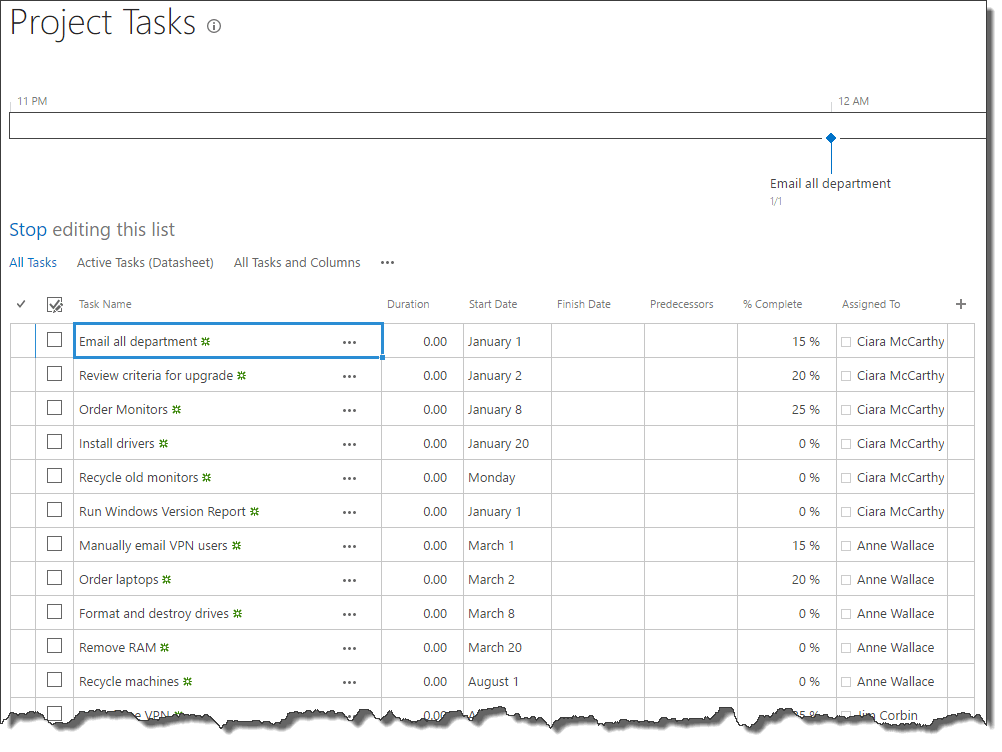Viewport: 1002px width, 752px height.
Task: Click the completed checkmark column header icon
Action: (x=21, y=304)
